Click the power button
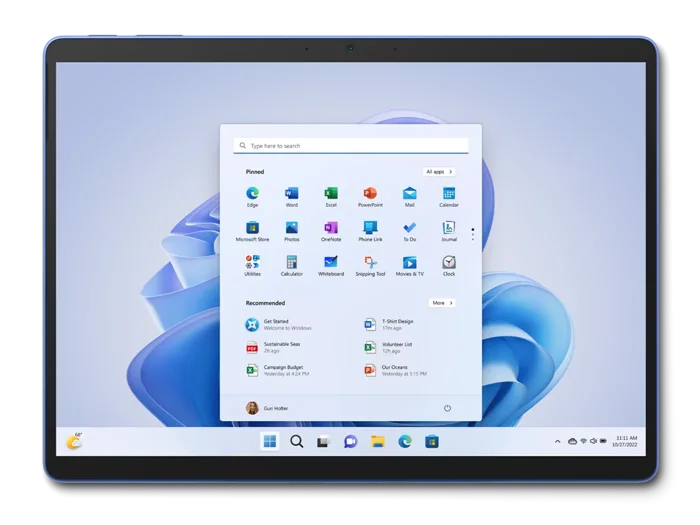The height and width of the screenshot is (525, 700). 447,408
